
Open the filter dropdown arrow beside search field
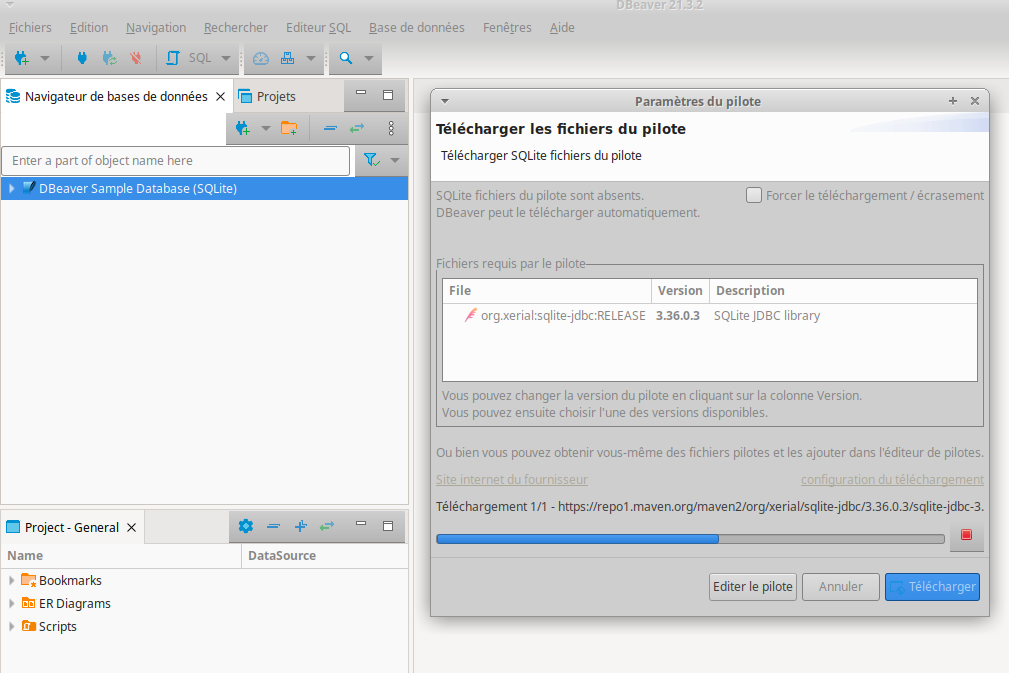click(394, 160)
